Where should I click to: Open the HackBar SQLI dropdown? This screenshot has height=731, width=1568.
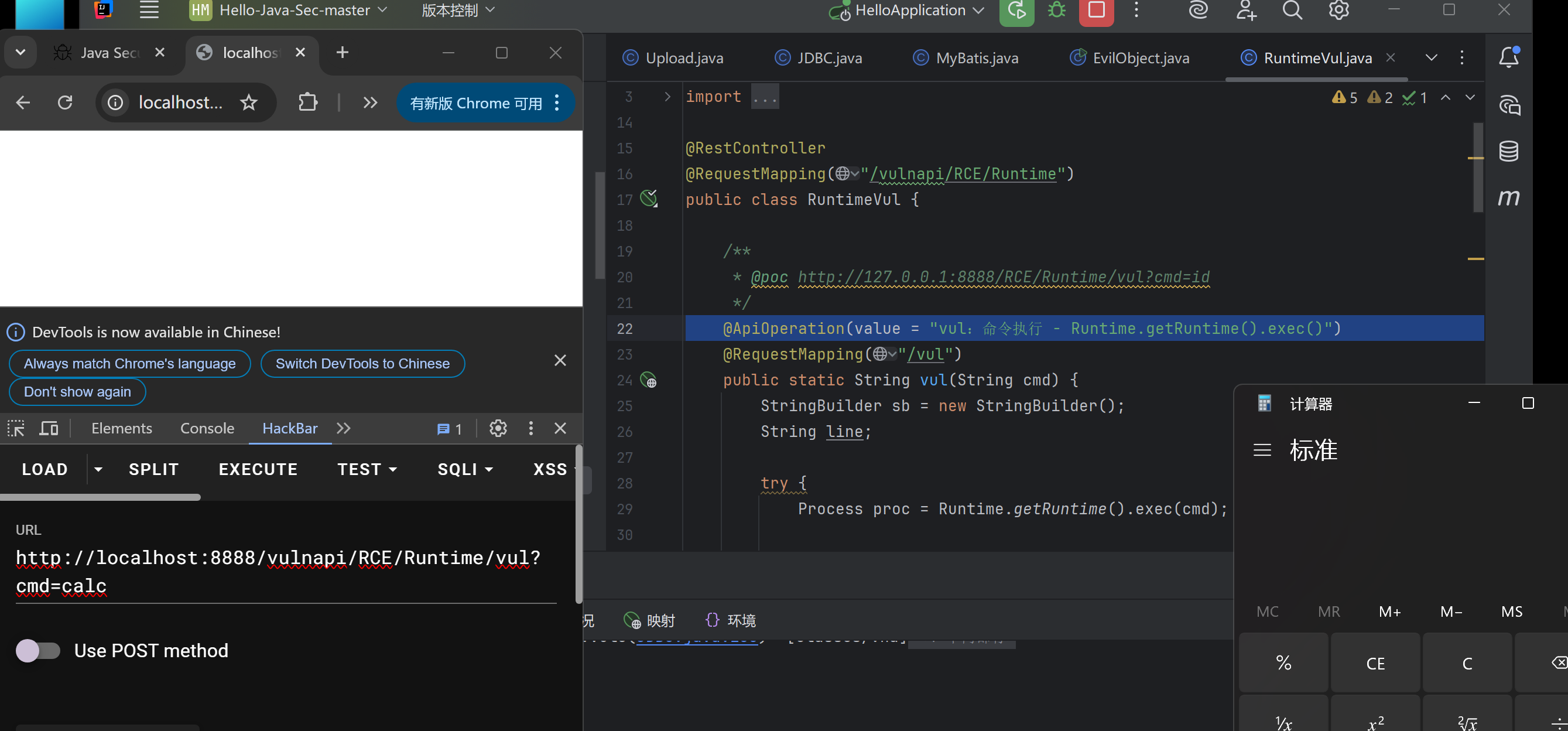pyautogui.click(x=465, y=469)
